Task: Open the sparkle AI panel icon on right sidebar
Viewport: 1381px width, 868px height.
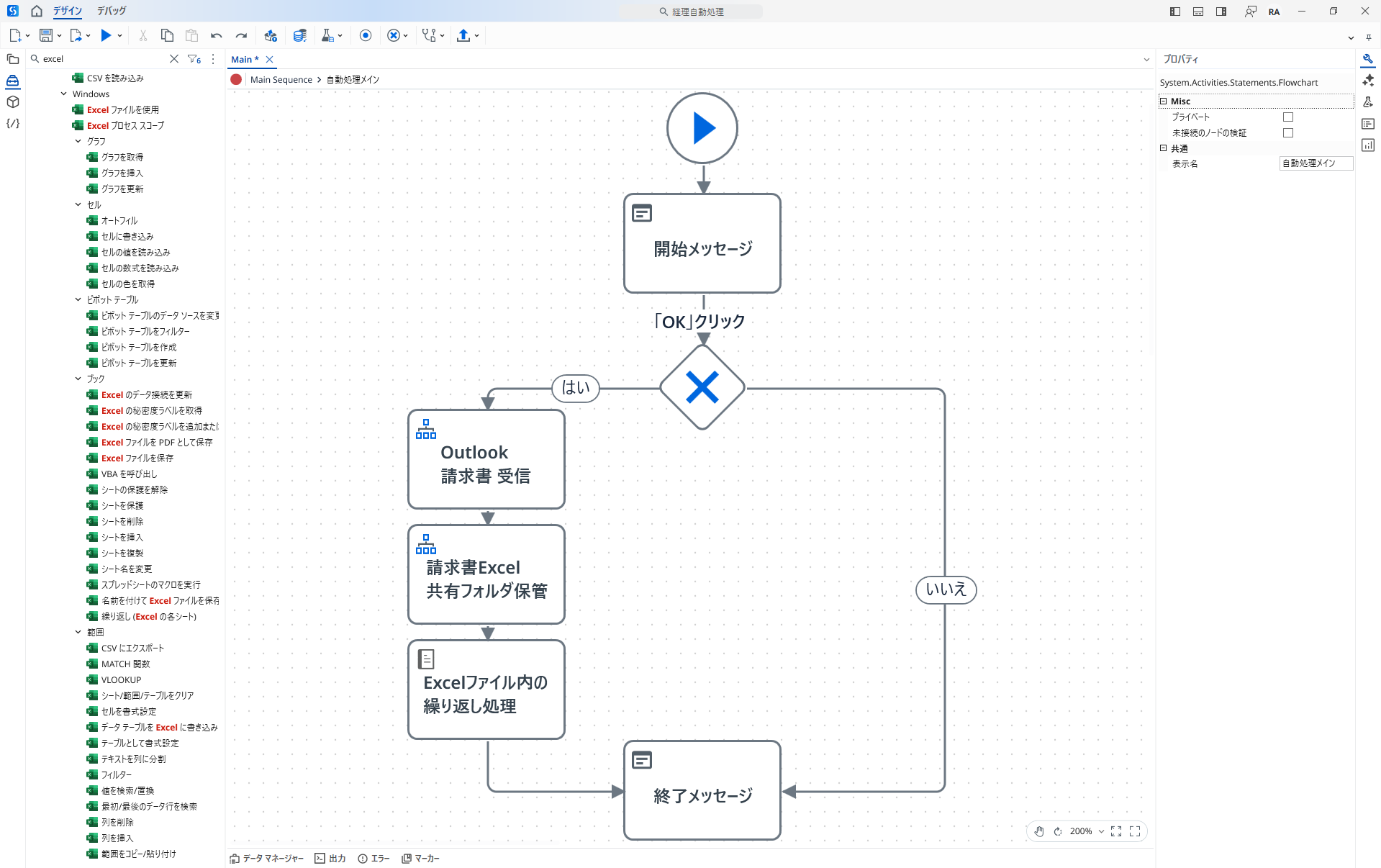Action: 1368,81
